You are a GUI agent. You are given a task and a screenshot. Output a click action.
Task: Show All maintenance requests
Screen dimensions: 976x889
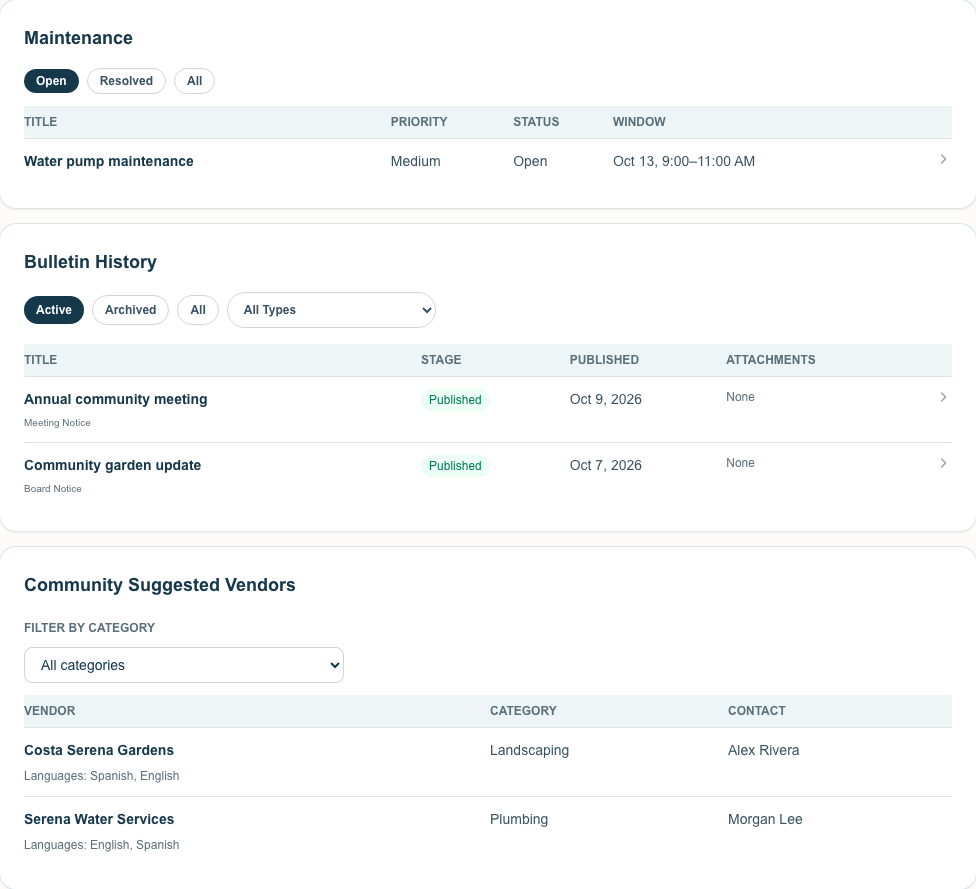pos(194,81)
